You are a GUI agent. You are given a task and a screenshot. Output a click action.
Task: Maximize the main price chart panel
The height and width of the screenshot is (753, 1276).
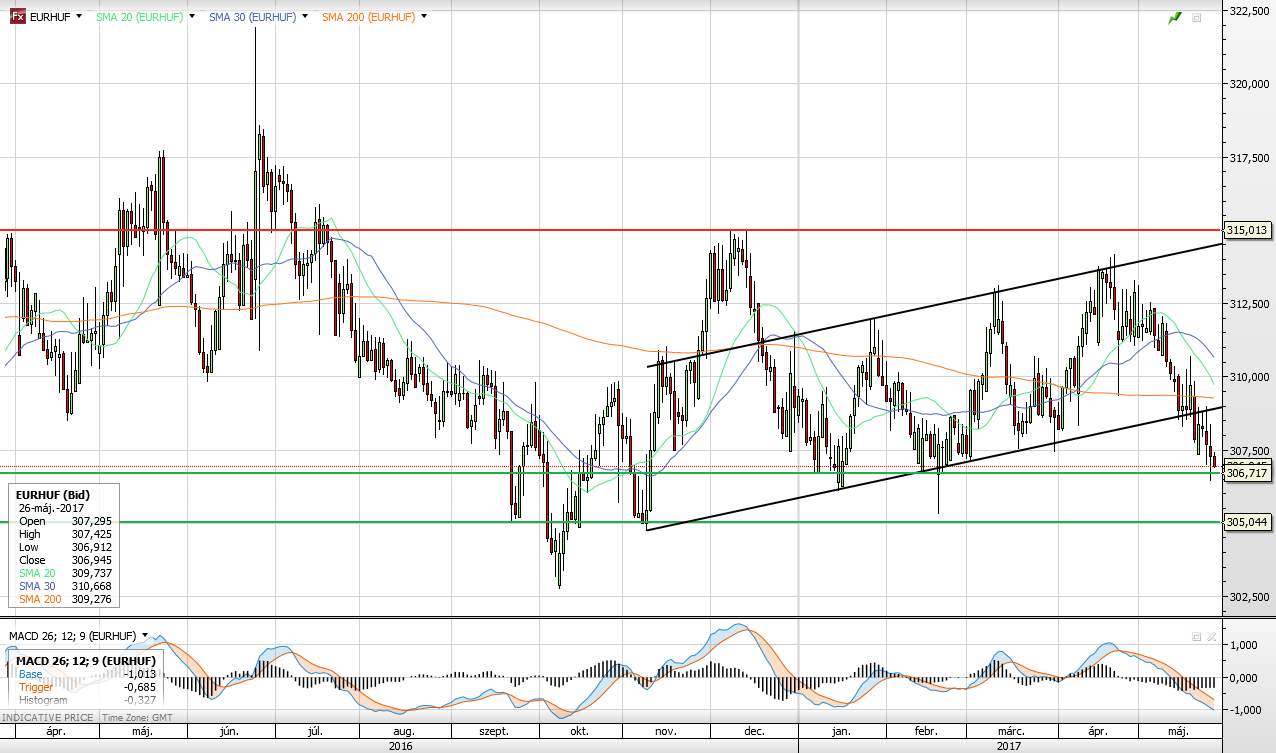pyautogui.click(x=1196, y=17)
